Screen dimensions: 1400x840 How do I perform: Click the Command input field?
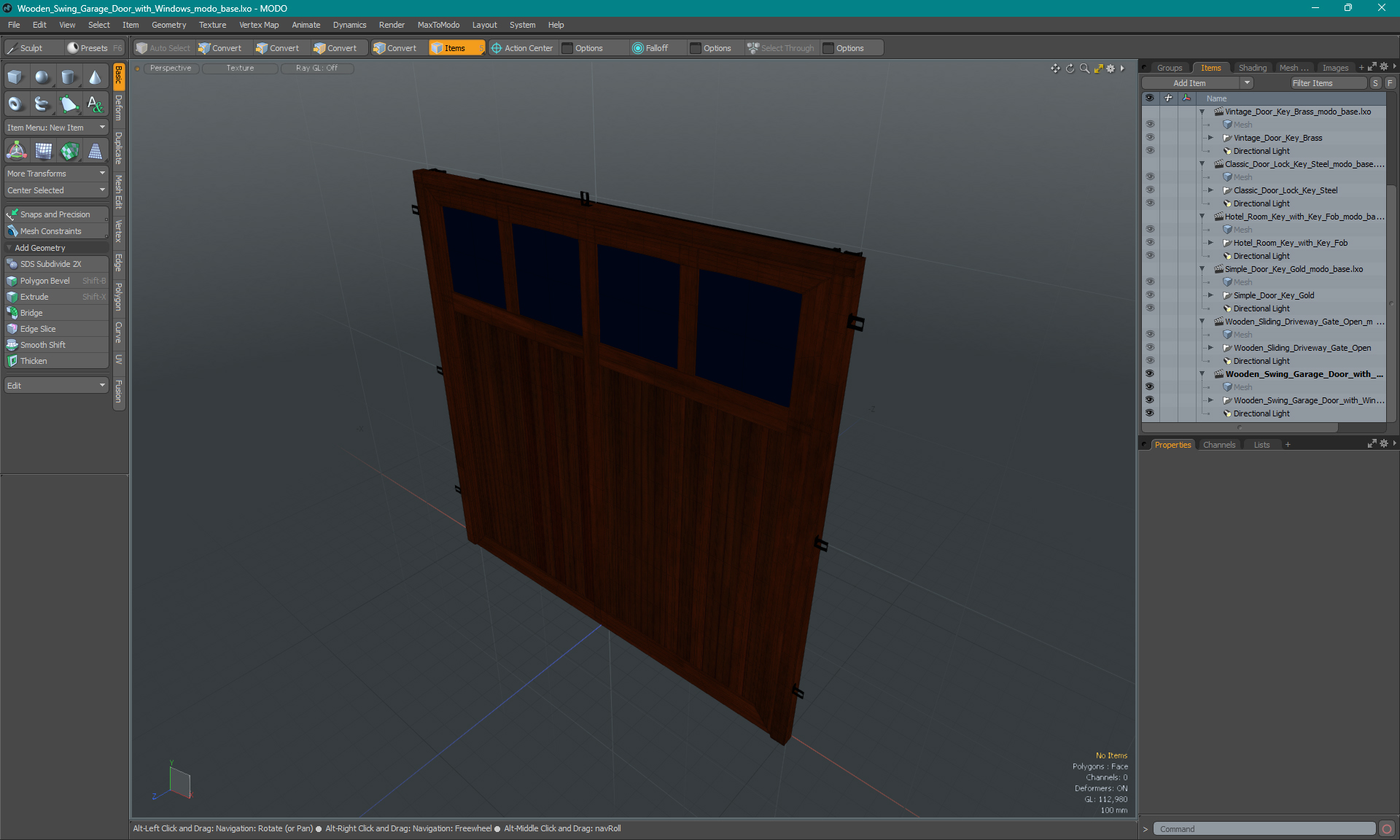coord(1264,829)
